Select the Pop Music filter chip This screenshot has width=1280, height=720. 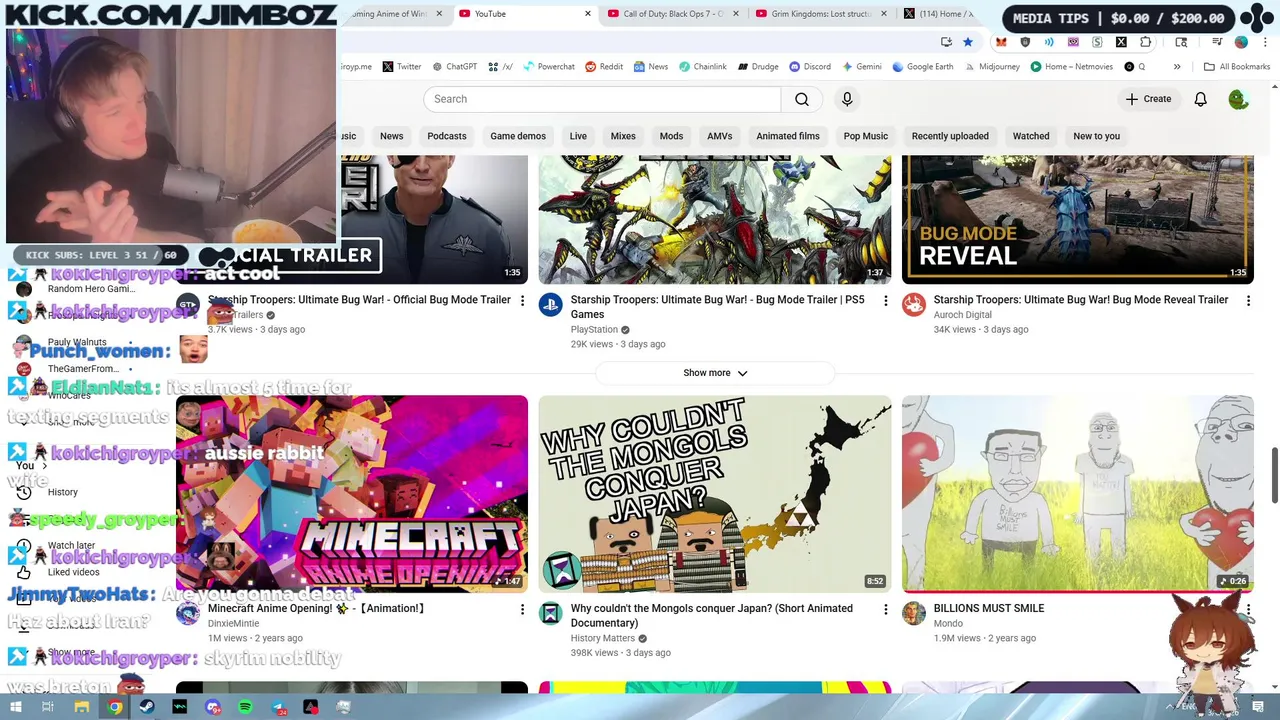click(866, 136)
